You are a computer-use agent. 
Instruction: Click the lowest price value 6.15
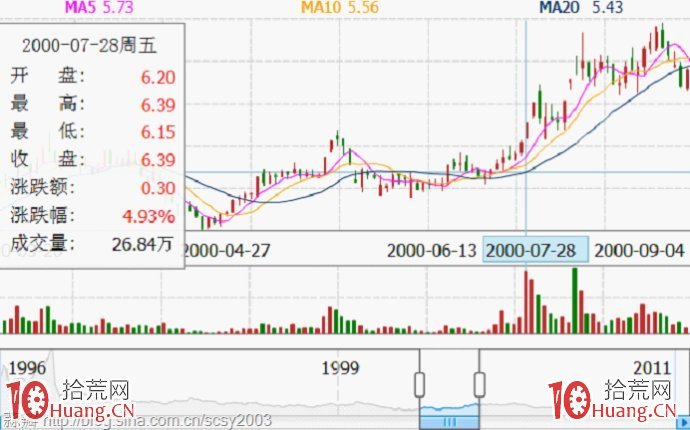158,132
